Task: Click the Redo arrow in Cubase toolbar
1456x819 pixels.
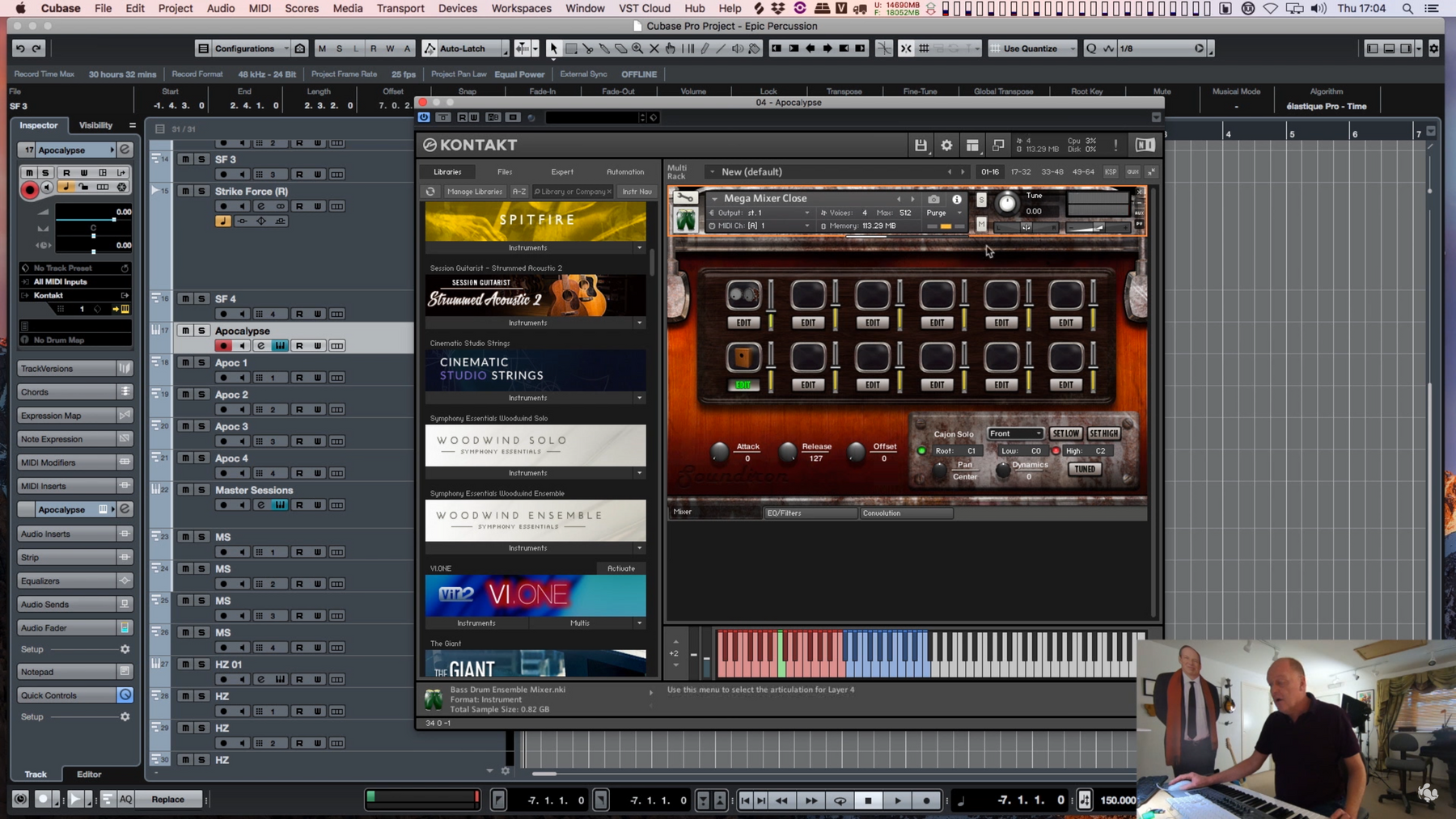Action: click(x=36, y=49)
